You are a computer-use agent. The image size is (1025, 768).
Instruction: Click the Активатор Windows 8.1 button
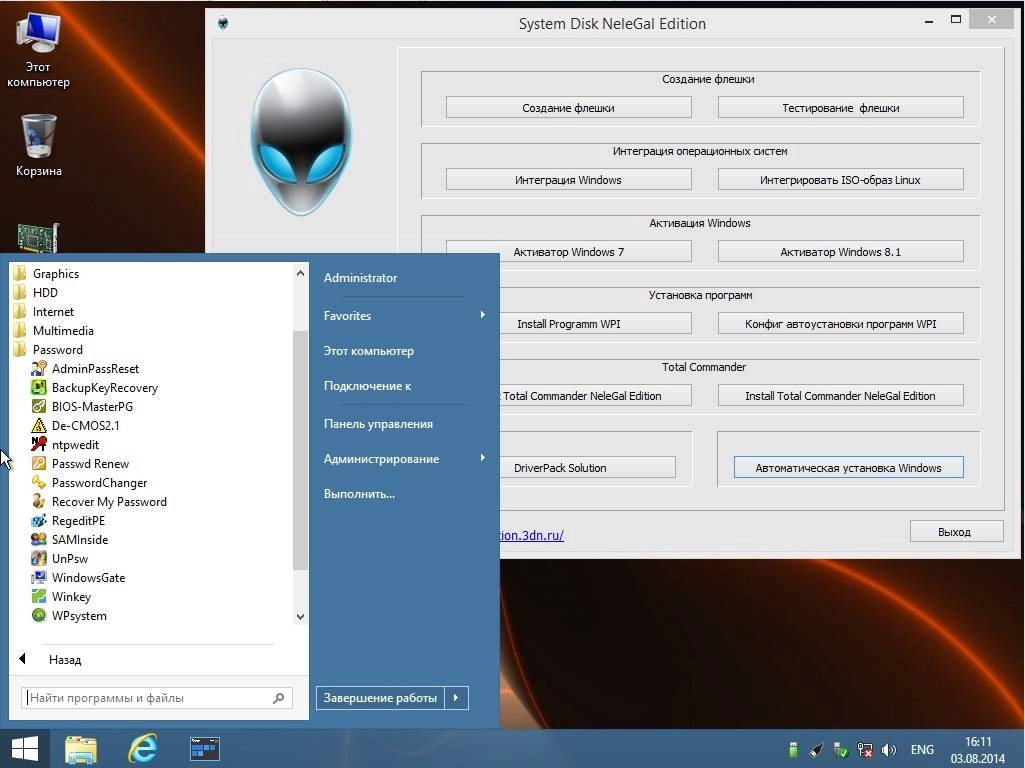pos(840,252)
